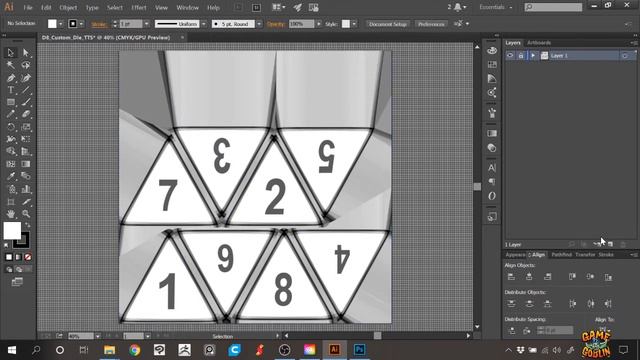Click Vertical Align Center in Align panel

click(590, 277)
